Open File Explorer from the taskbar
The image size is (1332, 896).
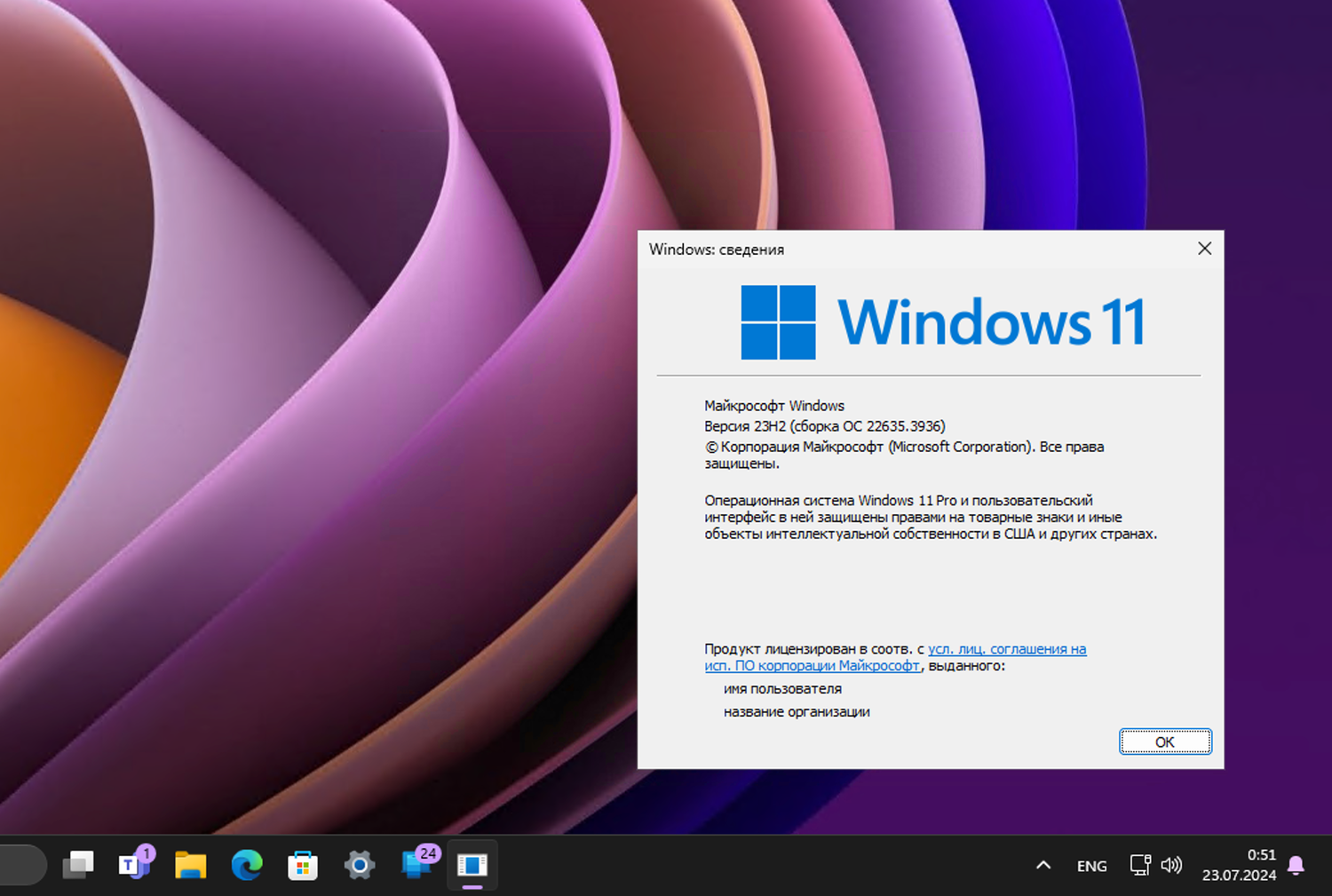191,864
